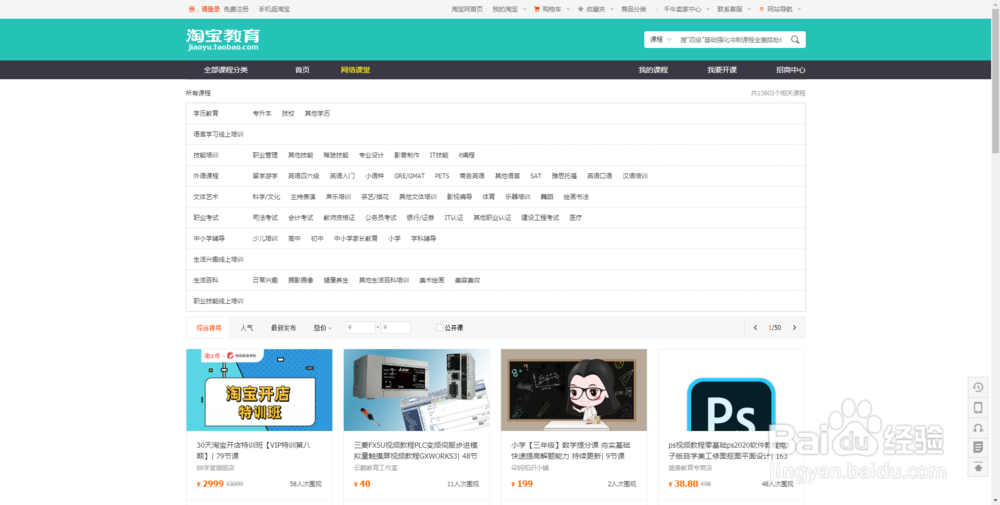Open the 小学三年级数学 course thumbnail
Viewport: 1000px width, 505px height.
point(574,390)
